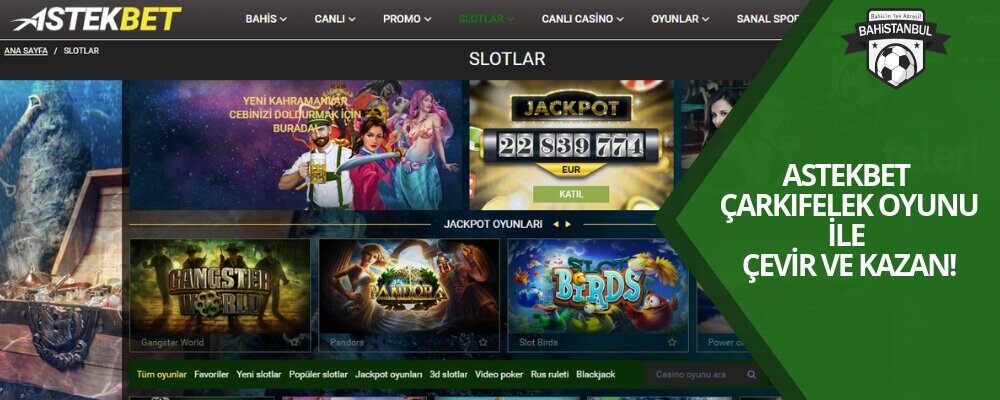
Task: Click the green KATIL button
Action: tap(571, 194)
